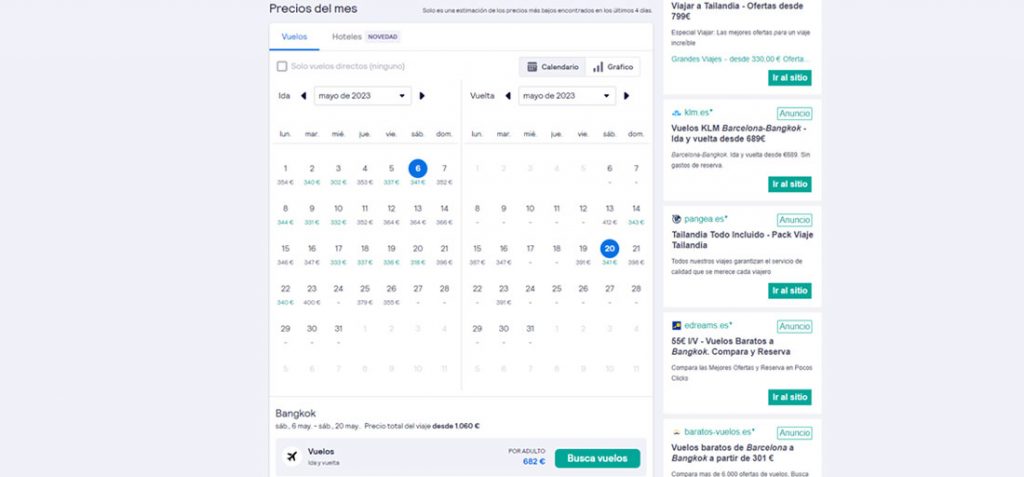Open the Hoteles tab
The image size is (1024, 477).
[347, 37]
